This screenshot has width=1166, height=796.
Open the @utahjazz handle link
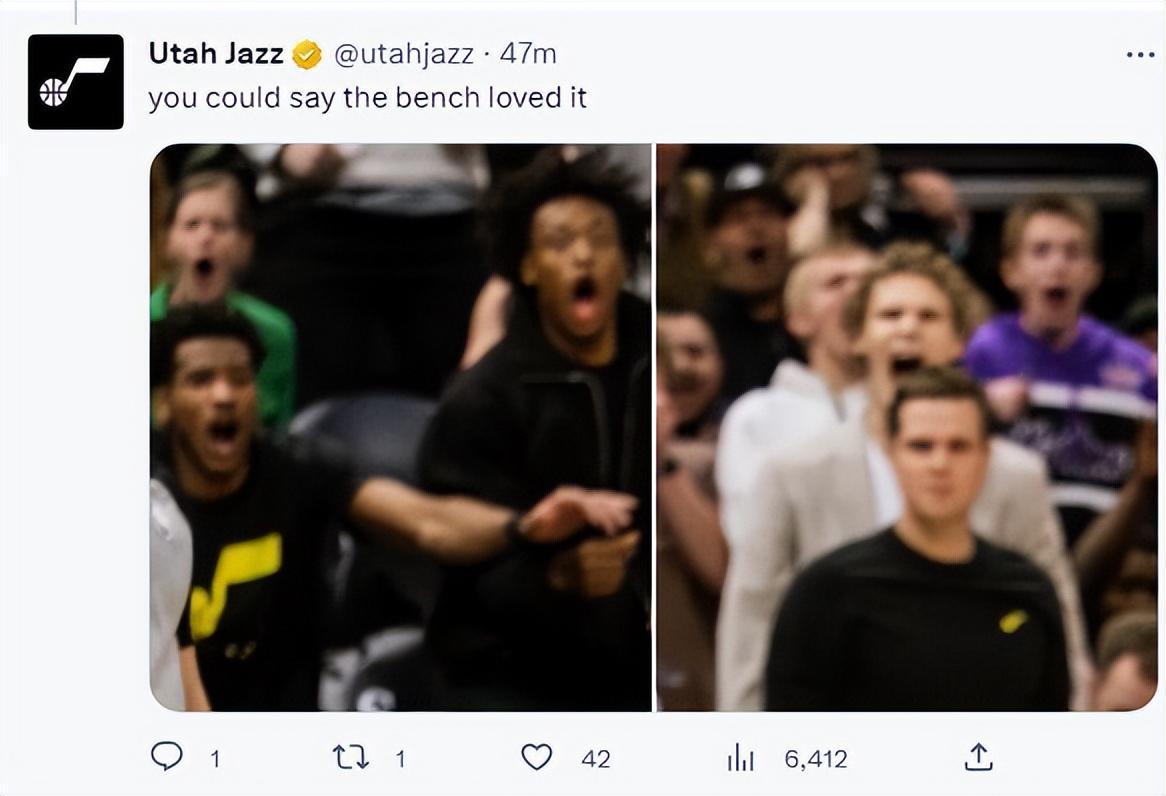(x=403, y=54)
